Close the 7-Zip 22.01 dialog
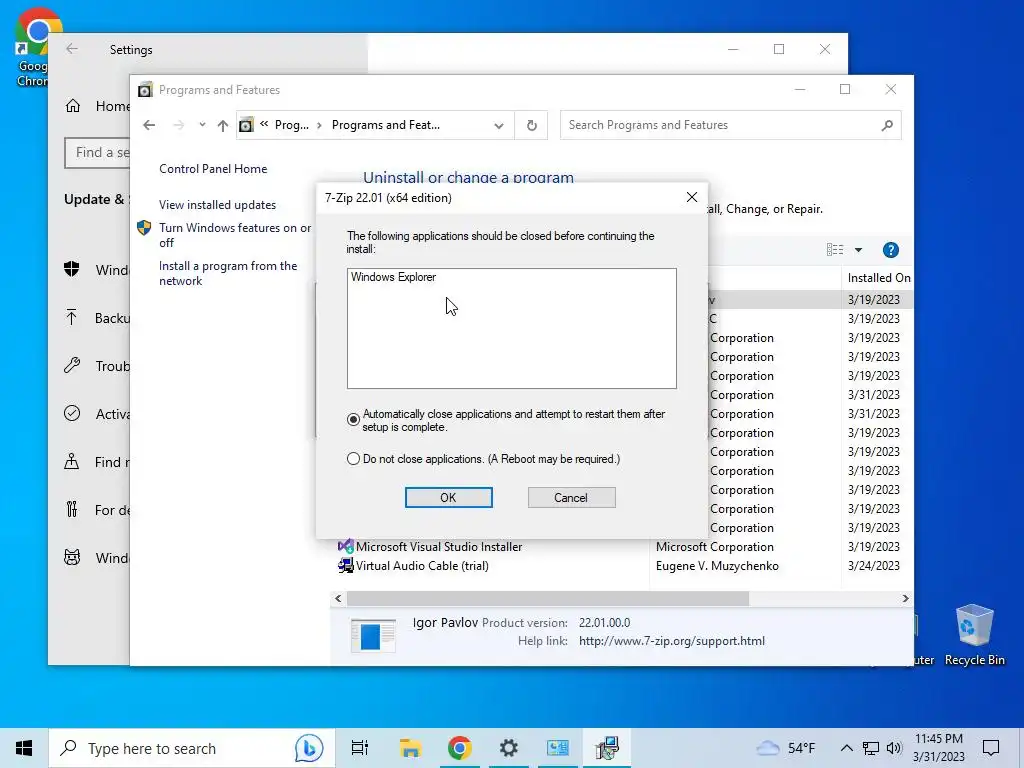This screenshot has height=768, width=1024. click(692, 197)
